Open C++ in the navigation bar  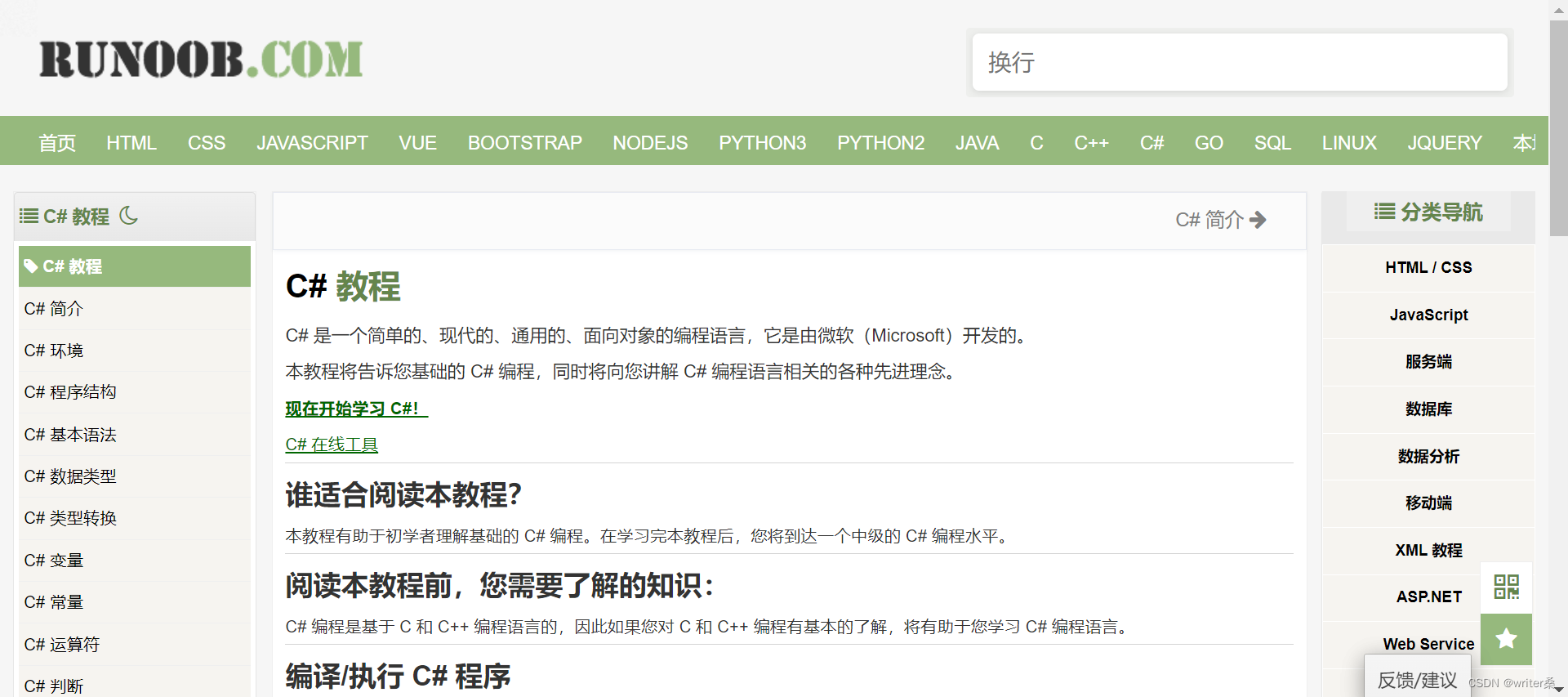pyautogui.click(x=1092, y=143)
